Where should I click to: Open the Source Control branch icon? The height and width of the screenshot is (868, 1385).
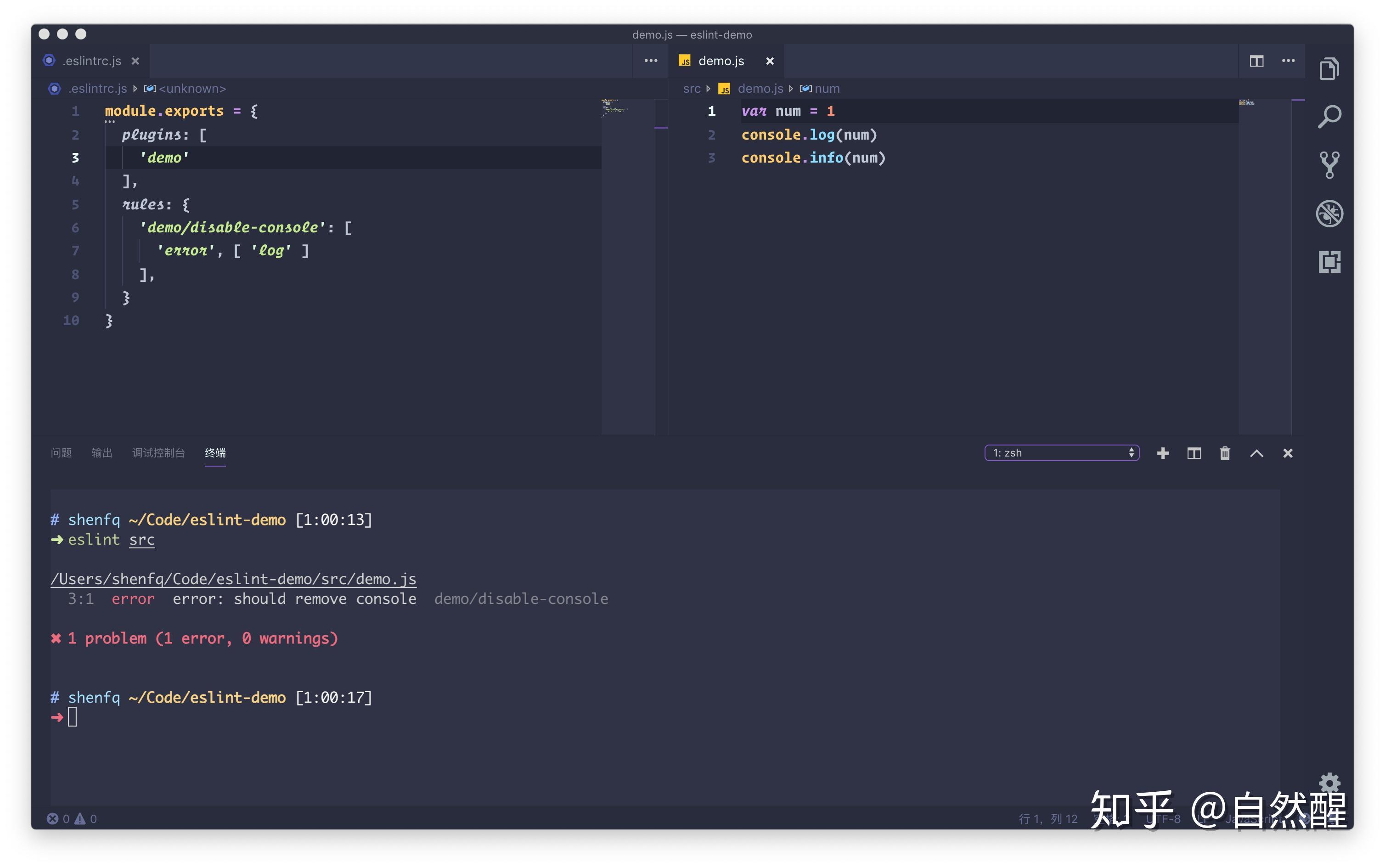coord(1329,165)
